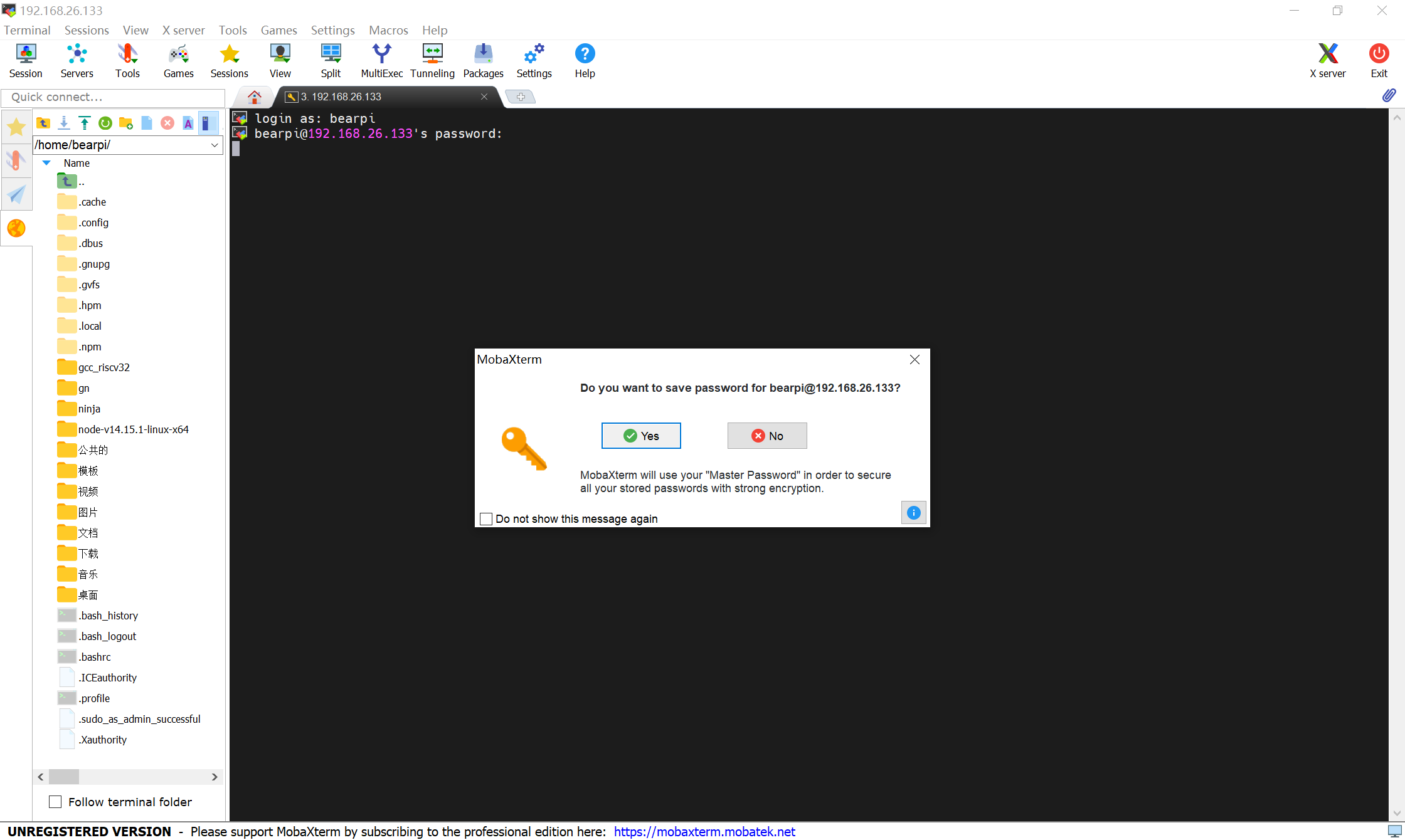Click the rename file A icon

pos(188,123)
